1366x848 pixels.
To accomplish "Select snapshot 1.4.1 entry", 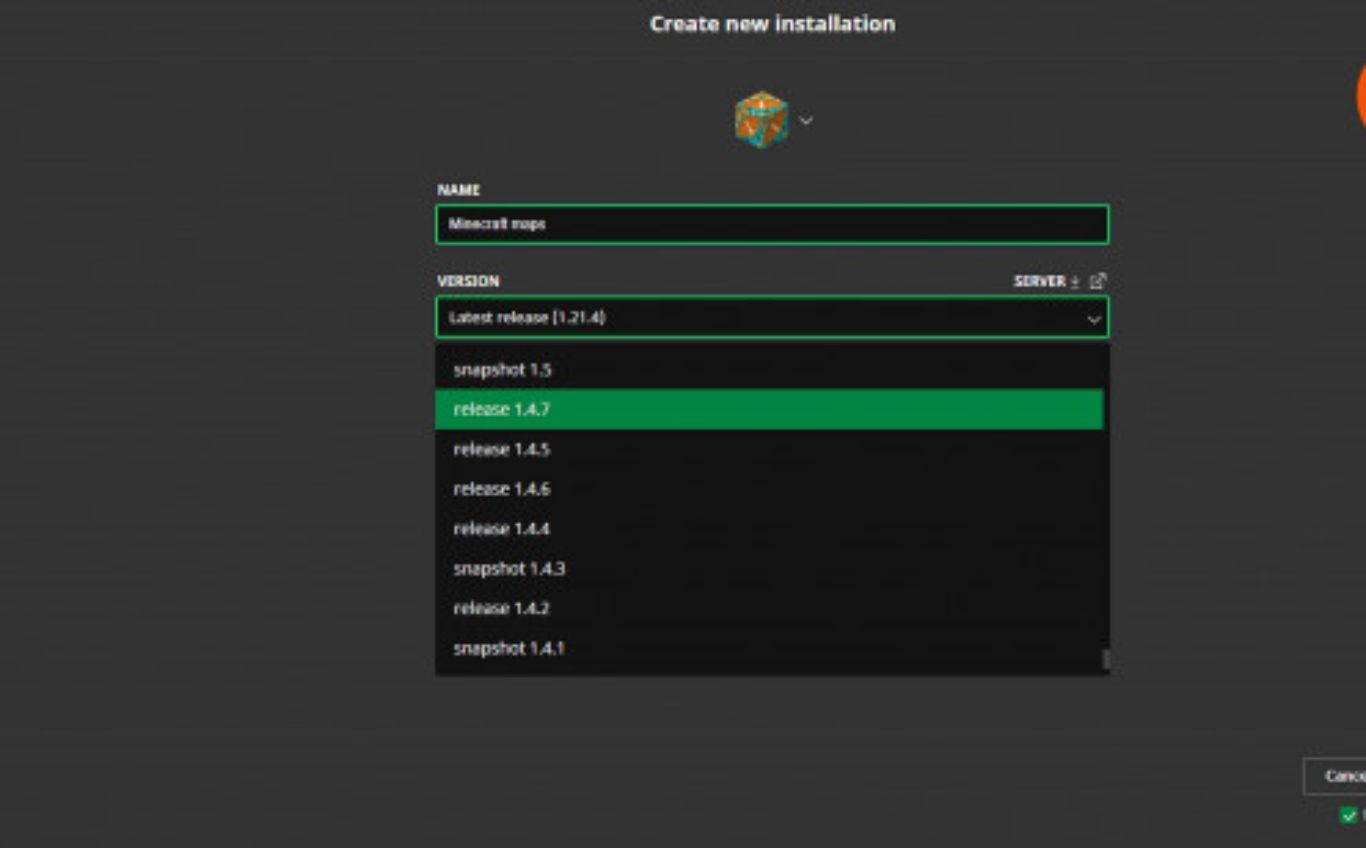I will point(770,648).
